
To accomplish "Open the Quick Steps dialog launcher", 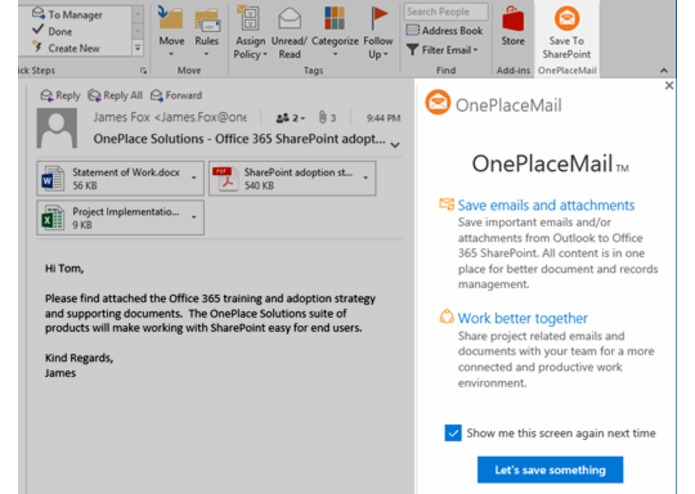I will pos(143,70).
